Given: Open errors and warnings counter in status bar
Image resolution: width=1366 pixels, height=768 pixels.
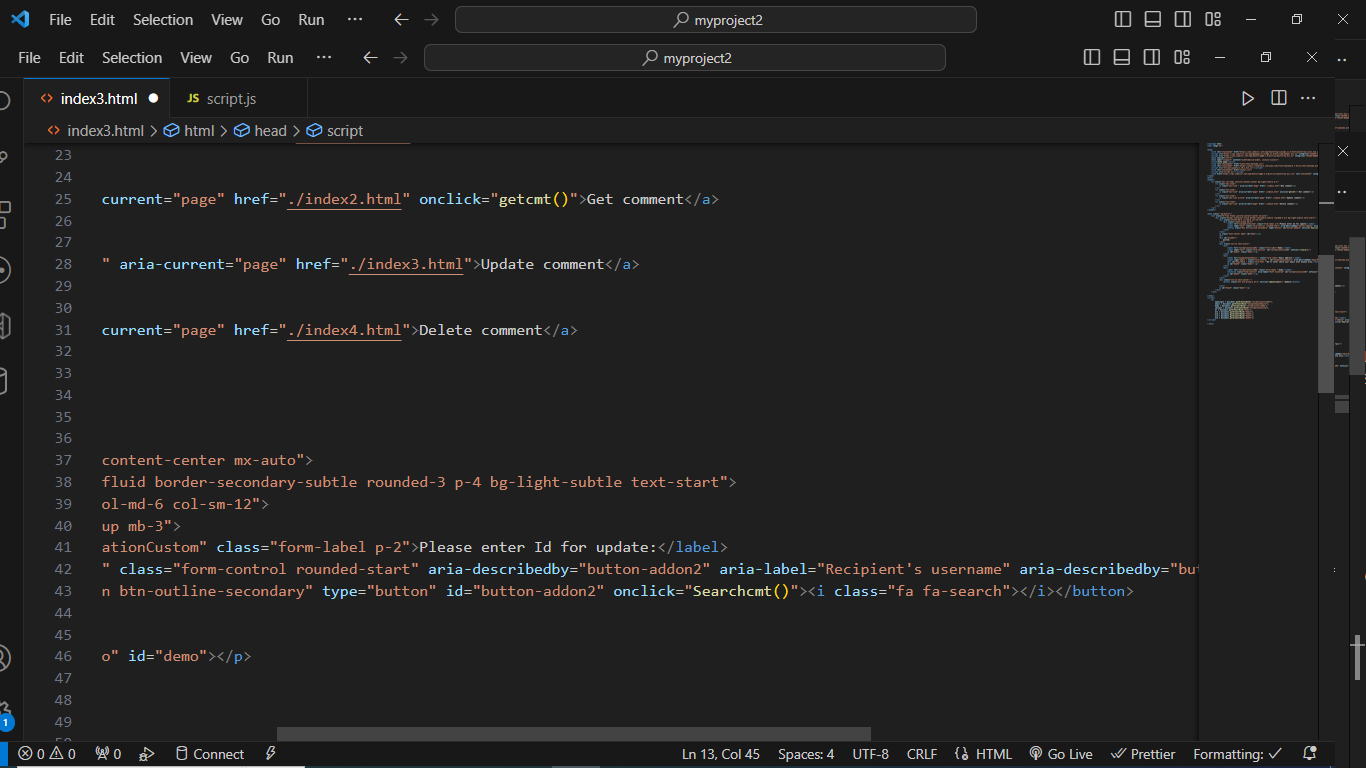Looking at the screenshot, I should pyautogui.click(x=47, y=754).
